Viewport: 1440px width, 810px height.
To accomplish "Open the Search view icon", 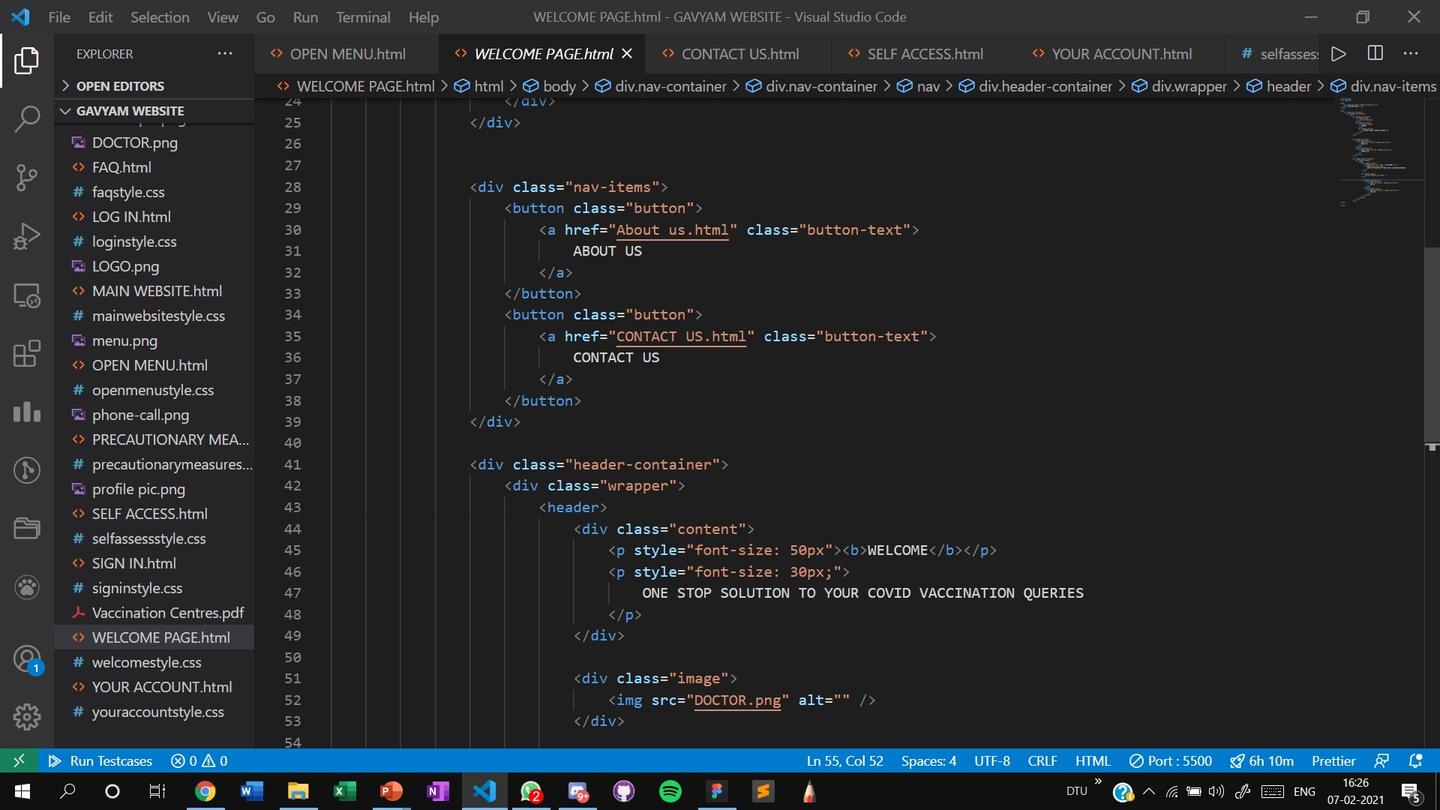I will click(x=27, y=119).
